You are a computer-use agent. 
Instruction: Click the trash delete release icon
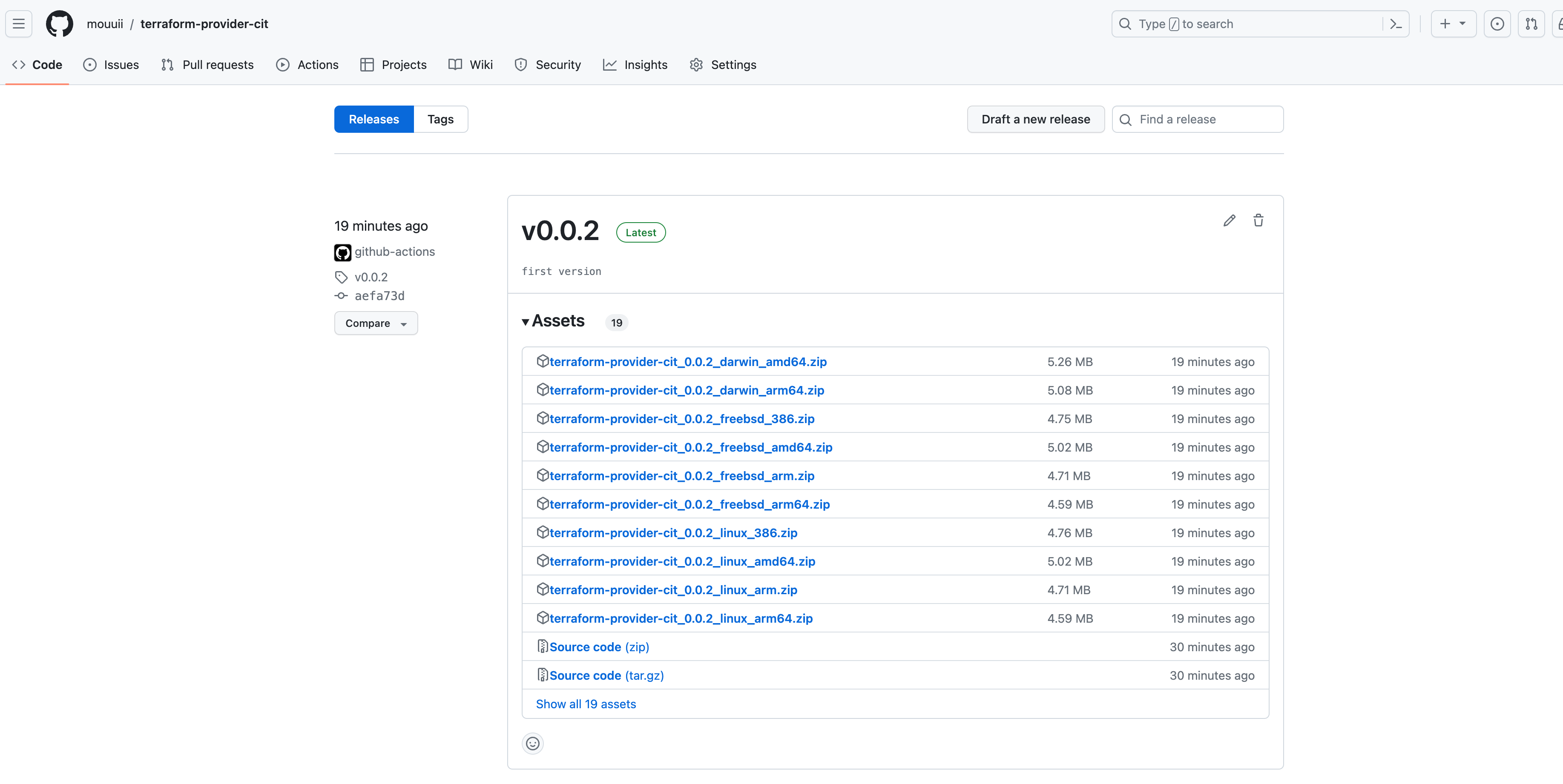[x=1258, y=221]
